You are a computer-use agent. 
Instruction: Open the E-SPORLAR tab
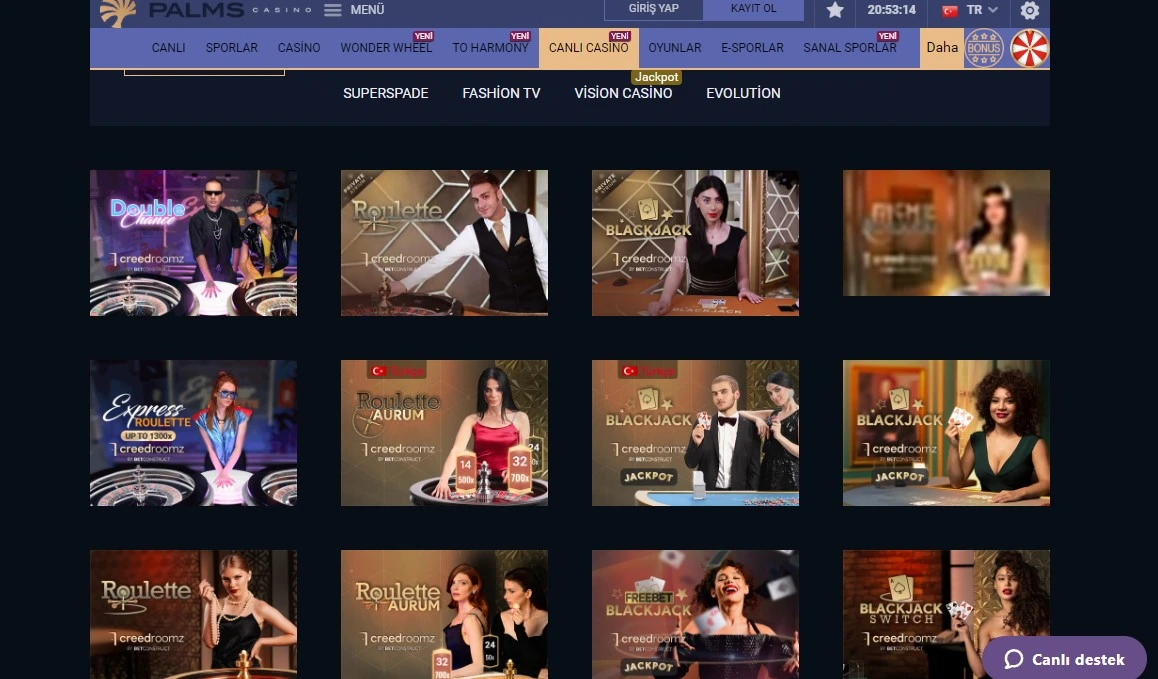[x=753, y=48]
